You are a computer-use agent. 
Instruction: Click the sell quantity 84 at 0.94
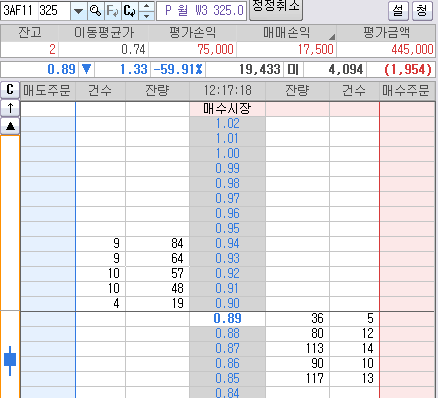(x=177, y=244)
